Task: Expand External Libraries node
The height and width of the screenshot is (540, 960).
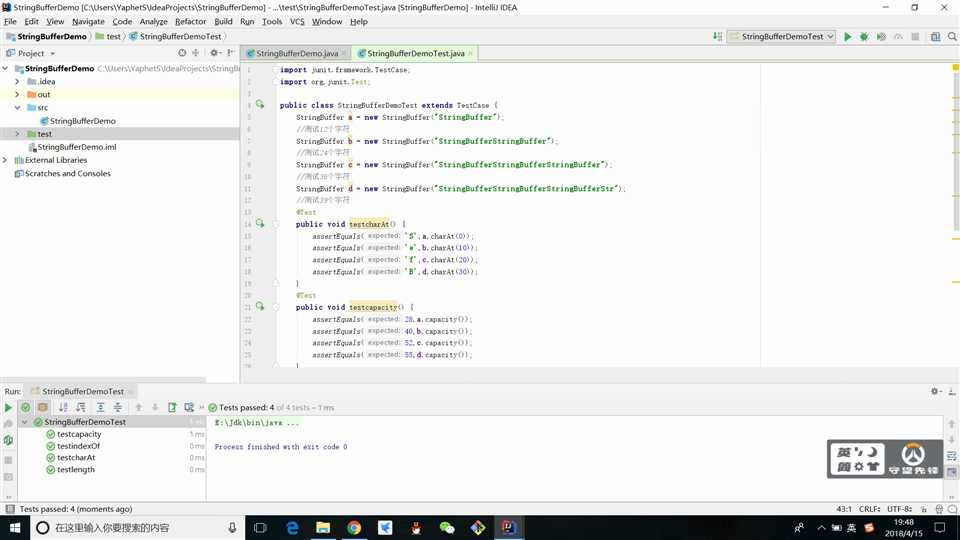Action: tap(6, 160)
